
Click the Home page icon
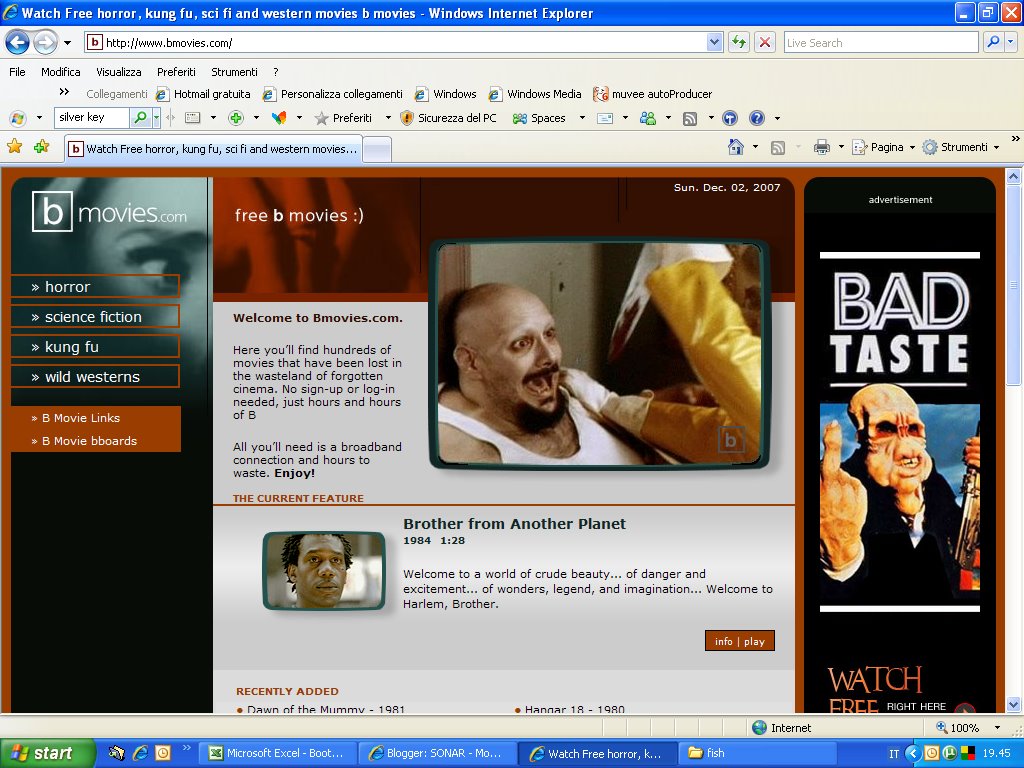click(x=736, y=147)
